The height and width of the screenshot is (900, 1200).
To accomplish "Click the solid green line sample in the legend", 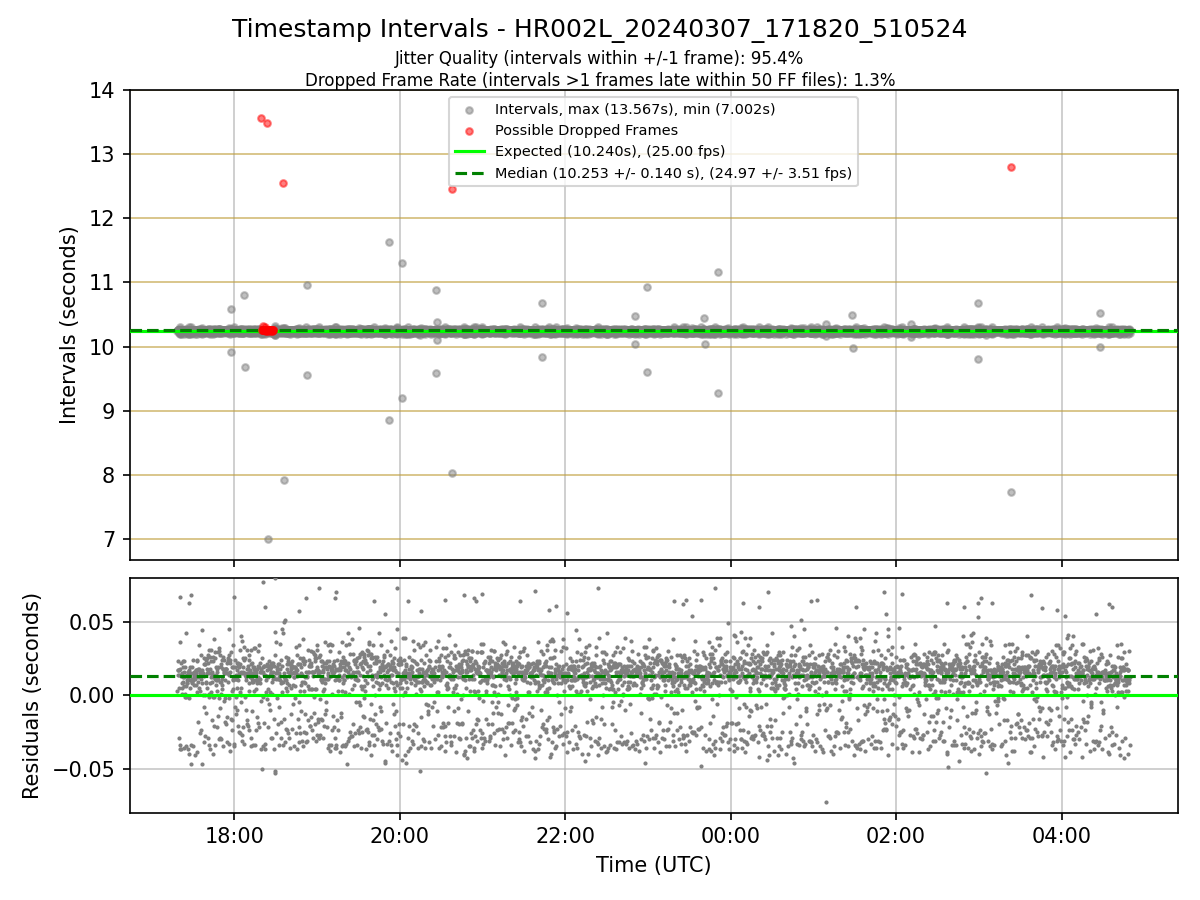I will pos(471,151).
